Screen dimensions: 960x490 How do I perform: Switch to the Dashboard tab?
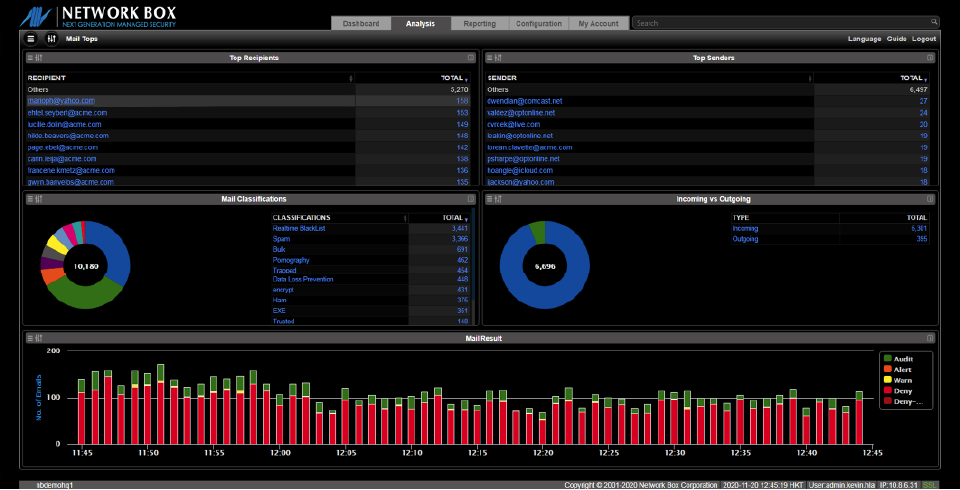(x=361, y=23)
